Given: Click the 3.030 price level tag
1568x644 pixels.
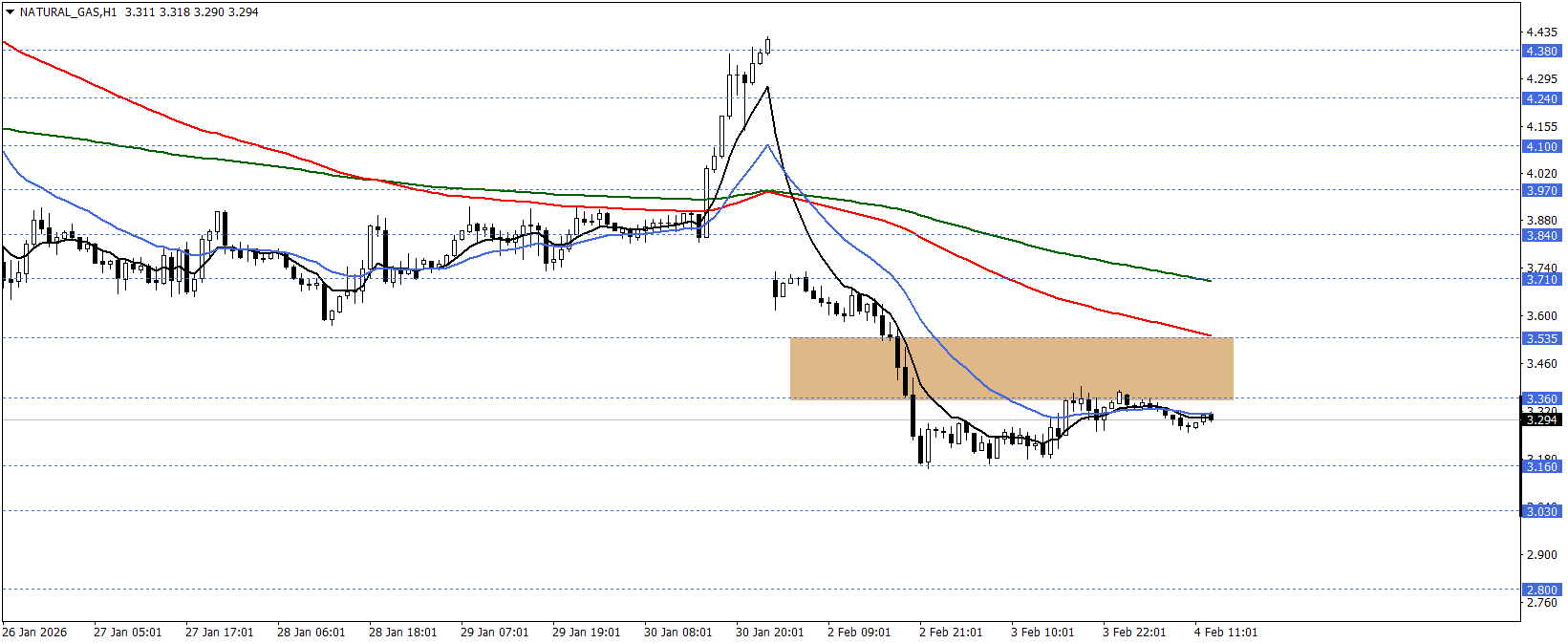Looking at the screenshot, I should point(1540,512).
